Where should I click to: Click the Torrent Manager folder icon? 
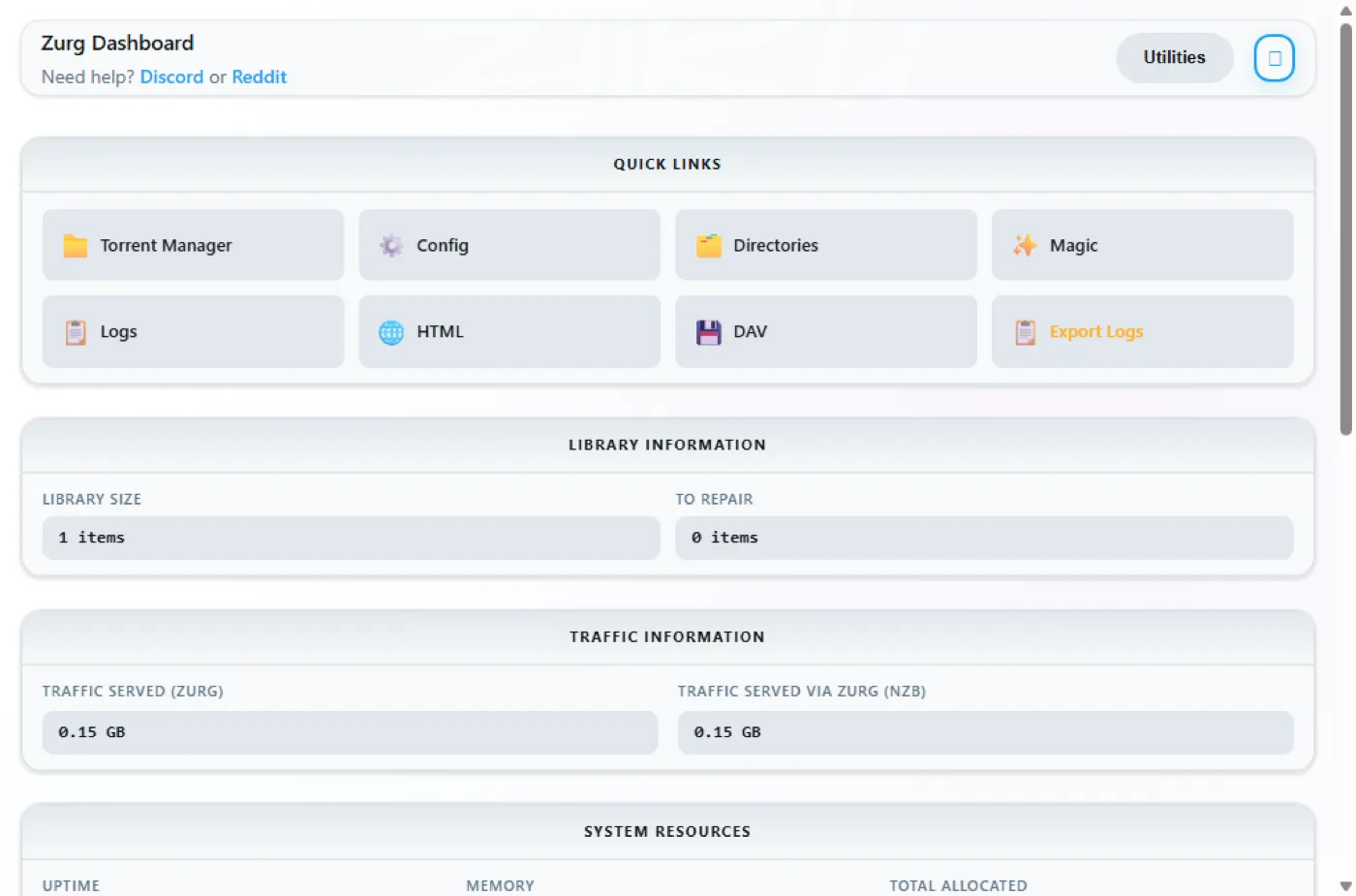click(76, 246)
